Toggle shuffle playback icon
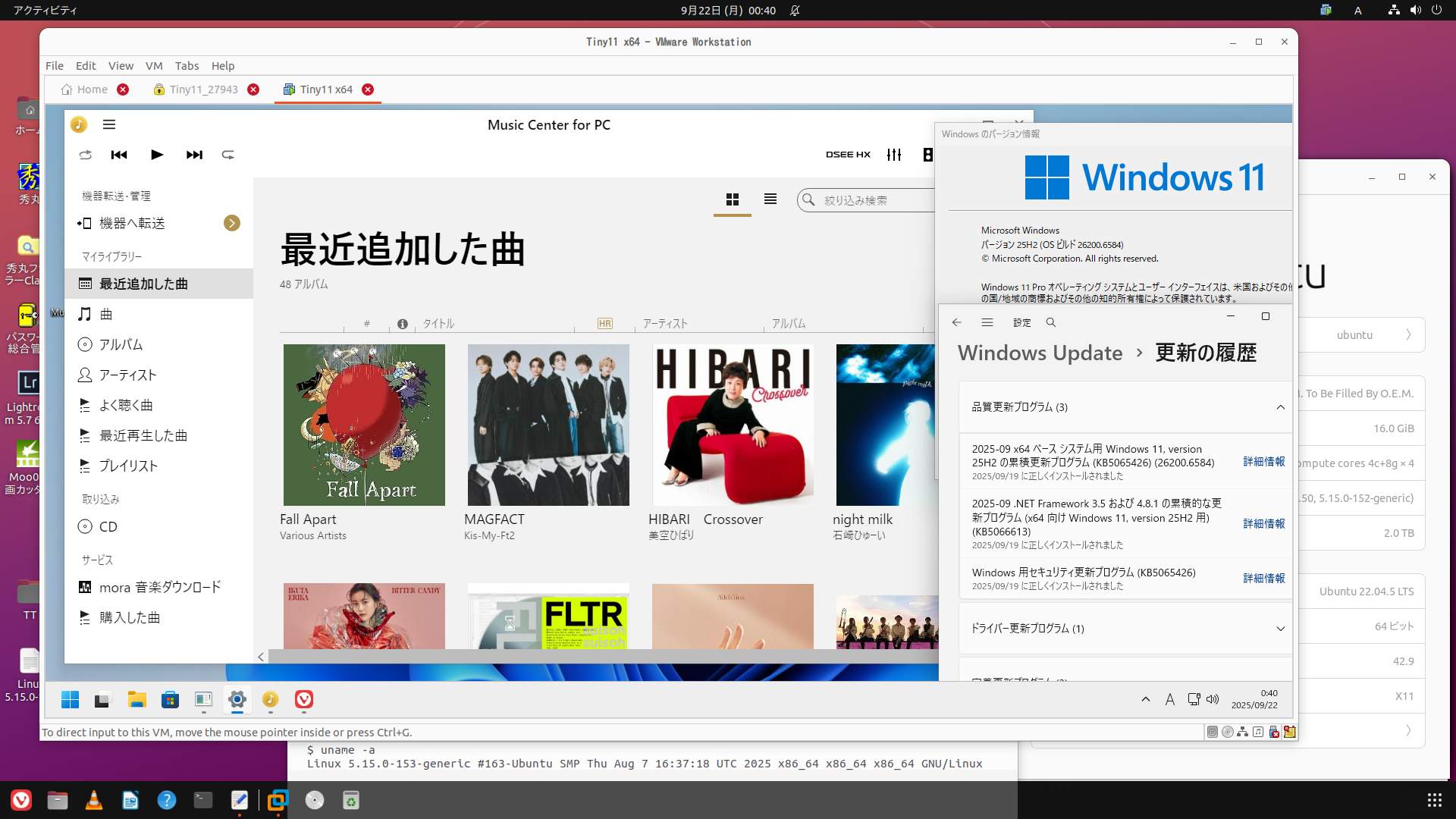Image resolution: width=1456 pixels, height=819 pixels. click(x=86, y=155)
